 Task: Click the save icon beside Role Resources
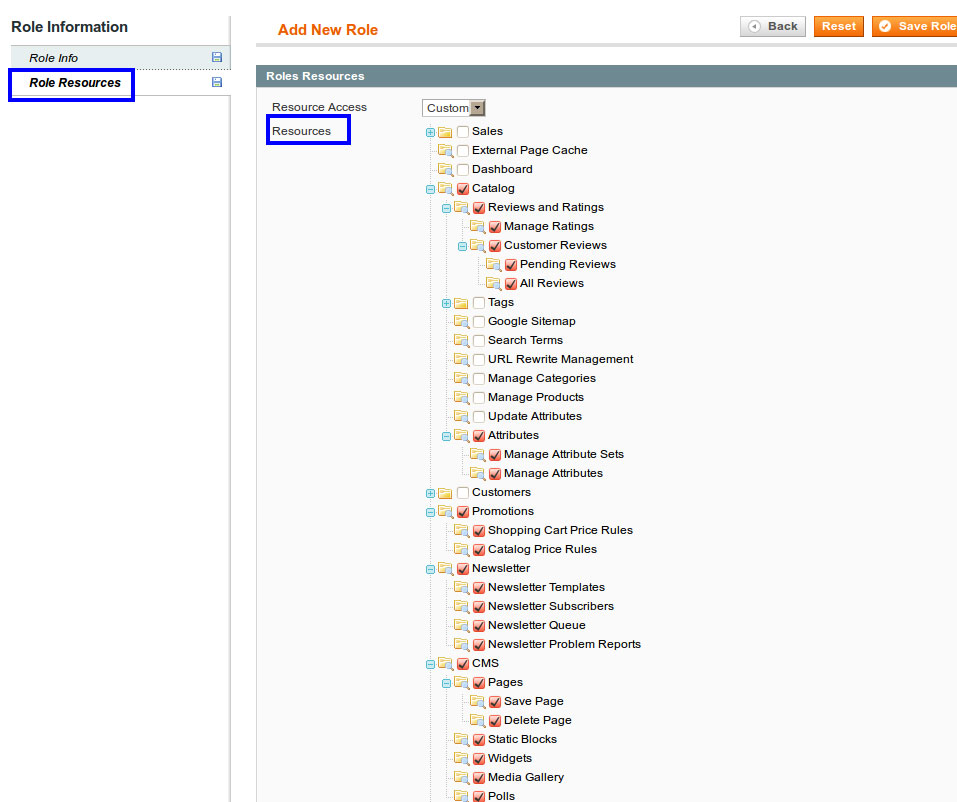pyautogui.click(x=217, y=82)
